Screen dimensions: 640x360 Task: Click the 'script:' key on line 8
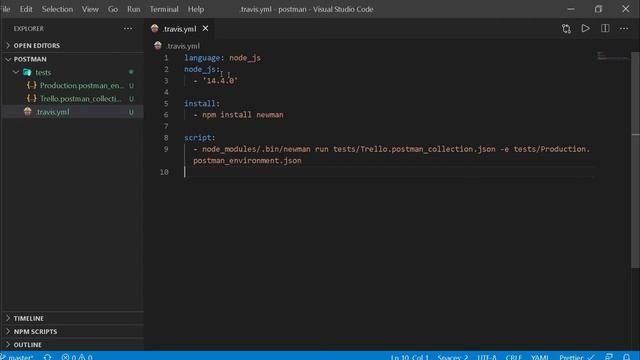click(x=200, y=138)
